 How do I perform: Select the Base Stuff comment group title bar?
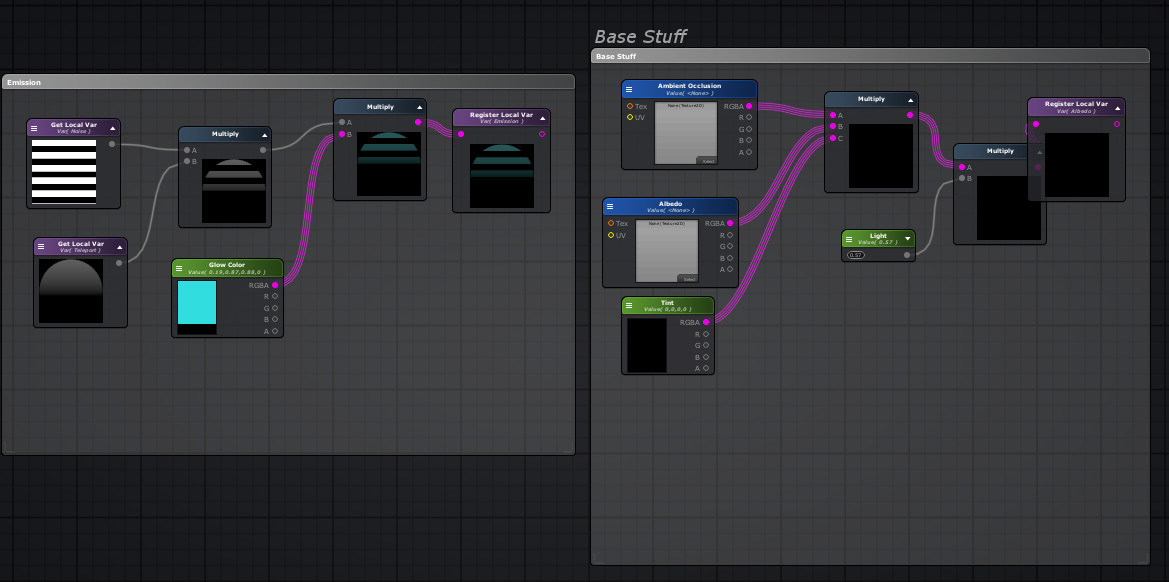(x=870, y=56)
